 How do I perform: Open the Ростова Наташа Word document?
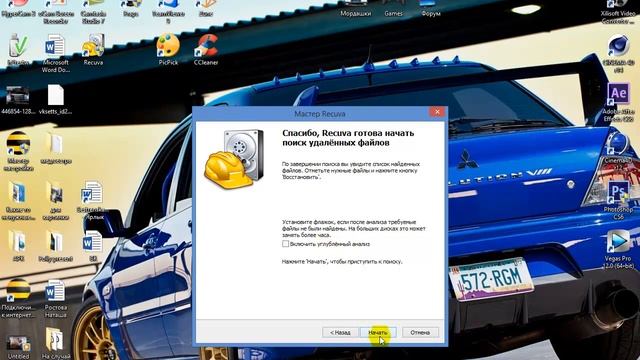click(x=56, y=299)
